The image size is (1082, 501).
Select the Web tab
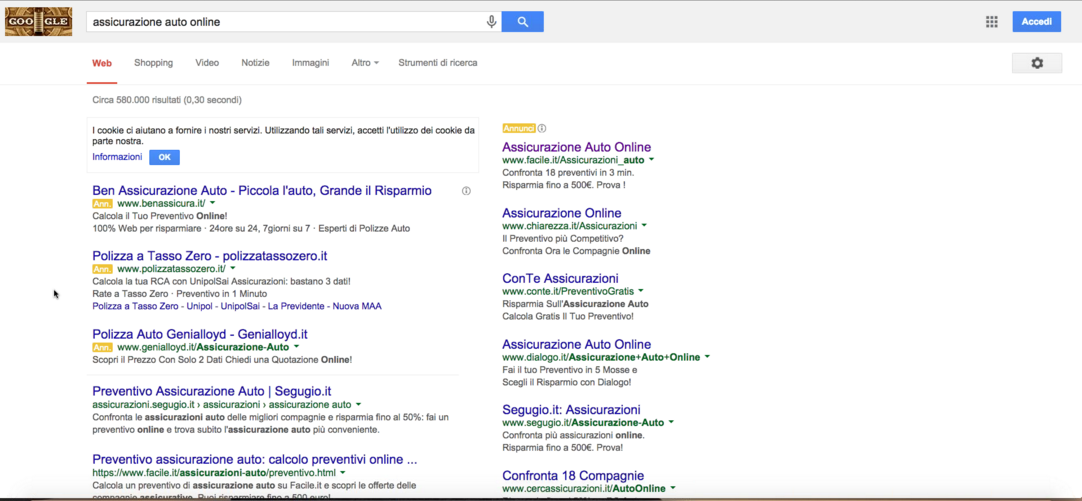tap(102, 63)
